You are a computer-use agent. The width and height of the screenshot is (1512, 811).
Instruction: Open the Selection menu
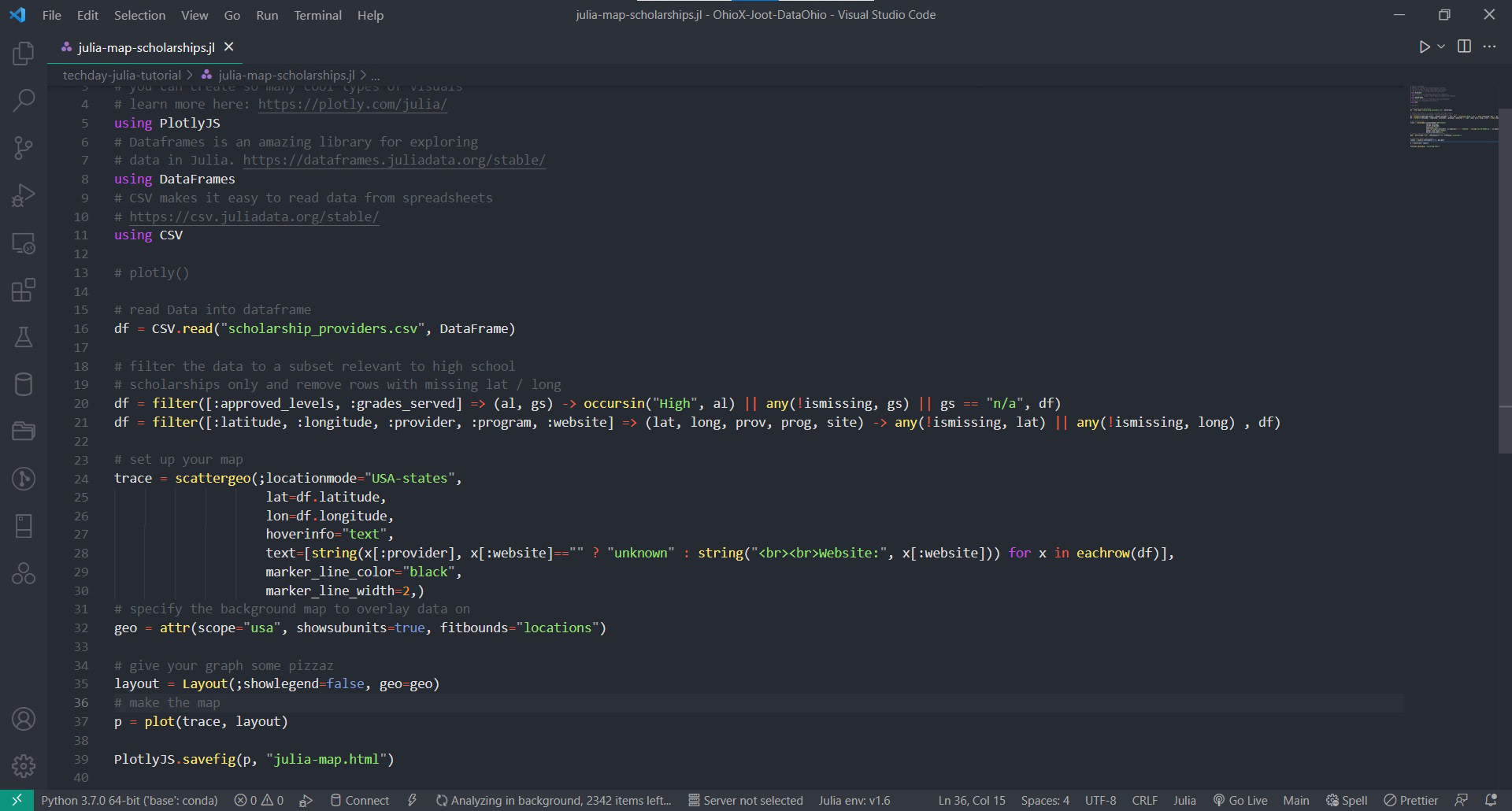click(139, 15)
